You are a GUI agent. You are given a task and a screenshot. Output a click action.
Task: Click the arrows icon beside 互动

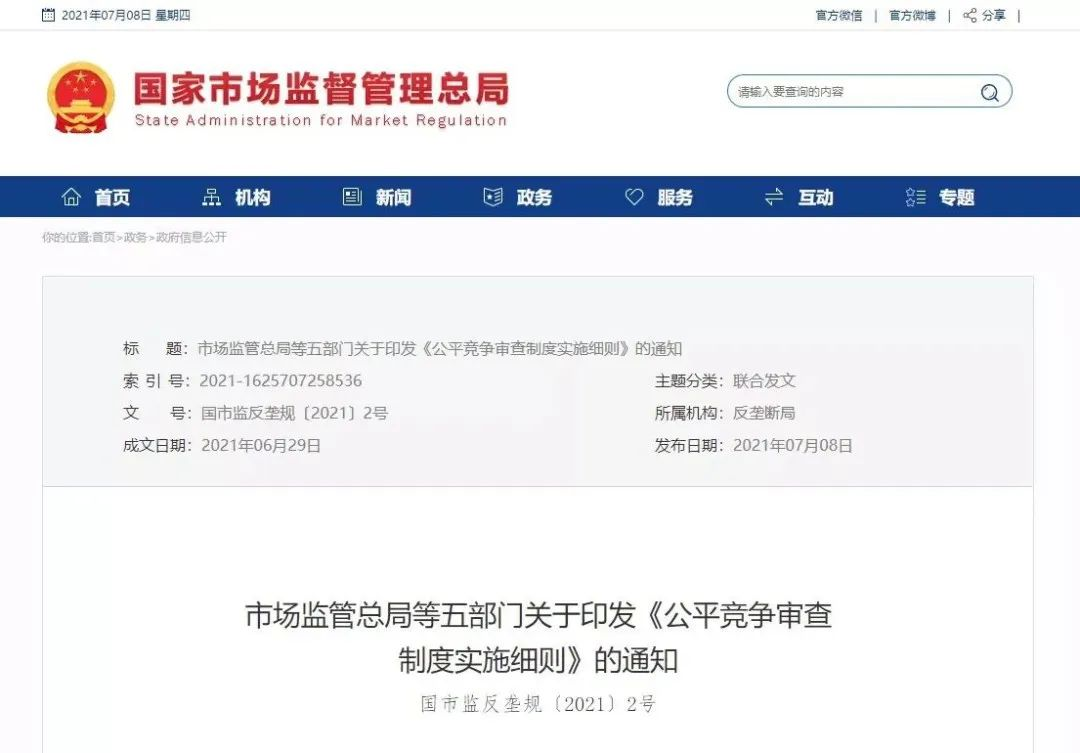click(774, 197)
